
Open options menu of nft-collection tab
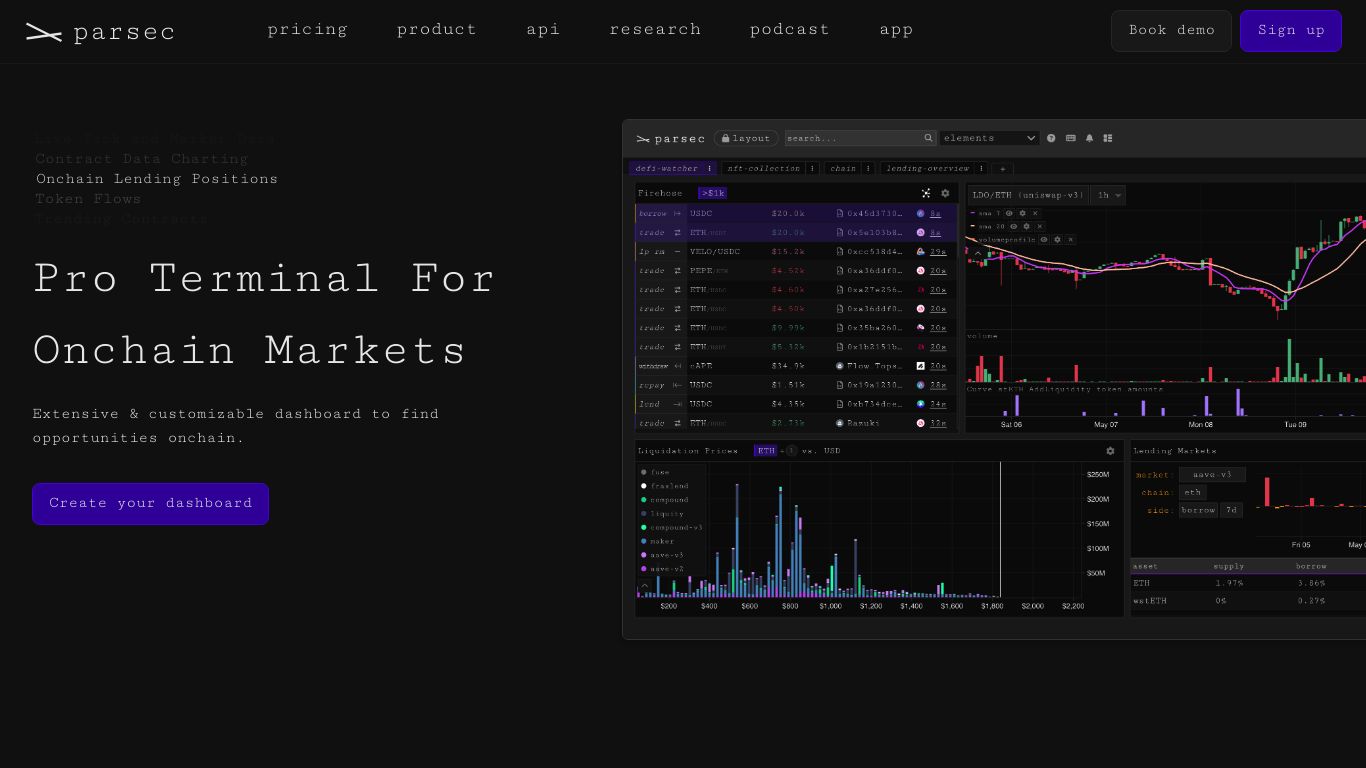click(x=812, y=168)
